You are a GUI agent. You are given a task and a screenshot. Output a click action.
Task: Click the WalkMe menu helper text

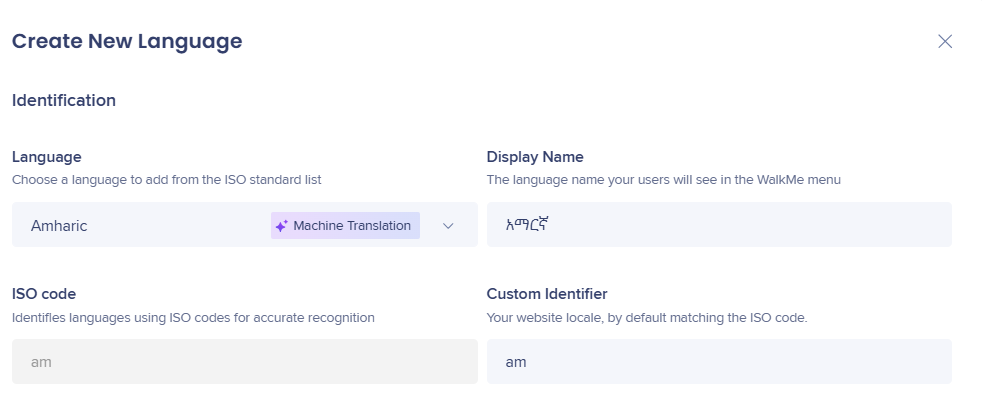[x=663, y=180]
